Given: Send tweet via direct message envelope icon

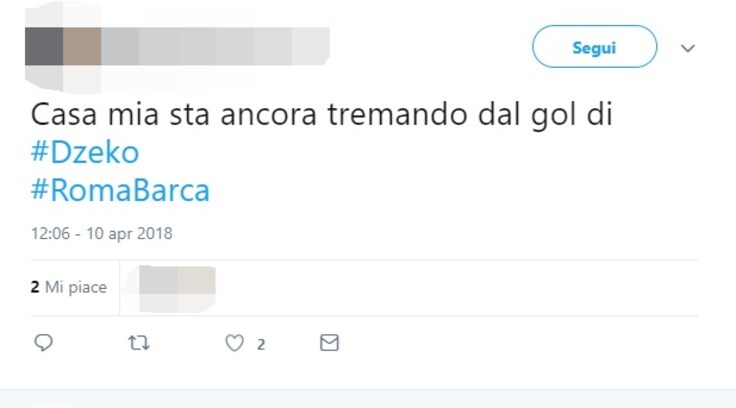Looking at the screenshot, I should pos(329,343).
